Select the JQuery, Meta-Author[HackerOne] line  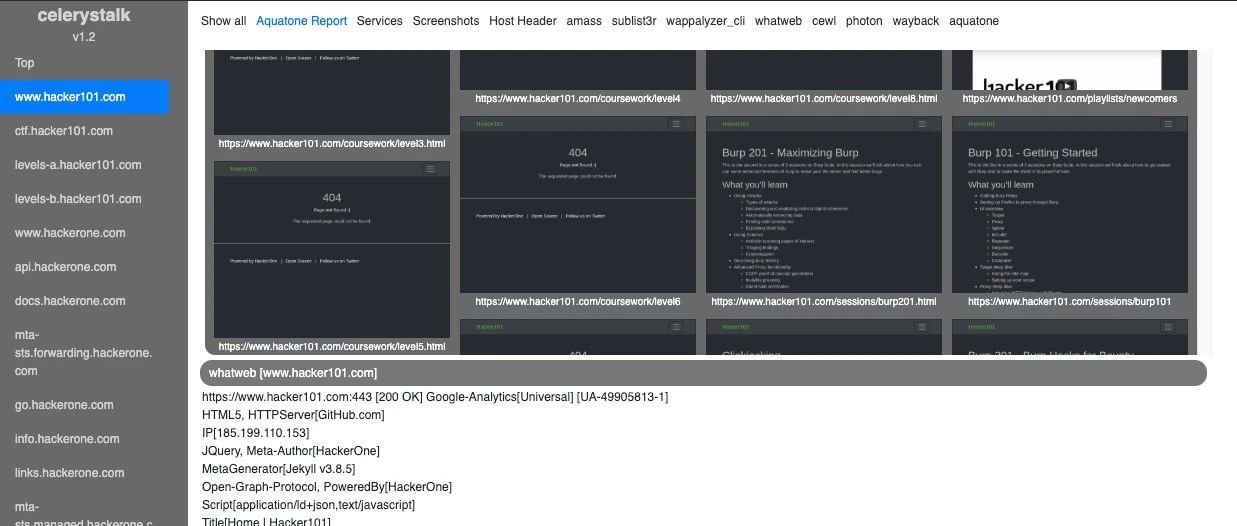291,451
